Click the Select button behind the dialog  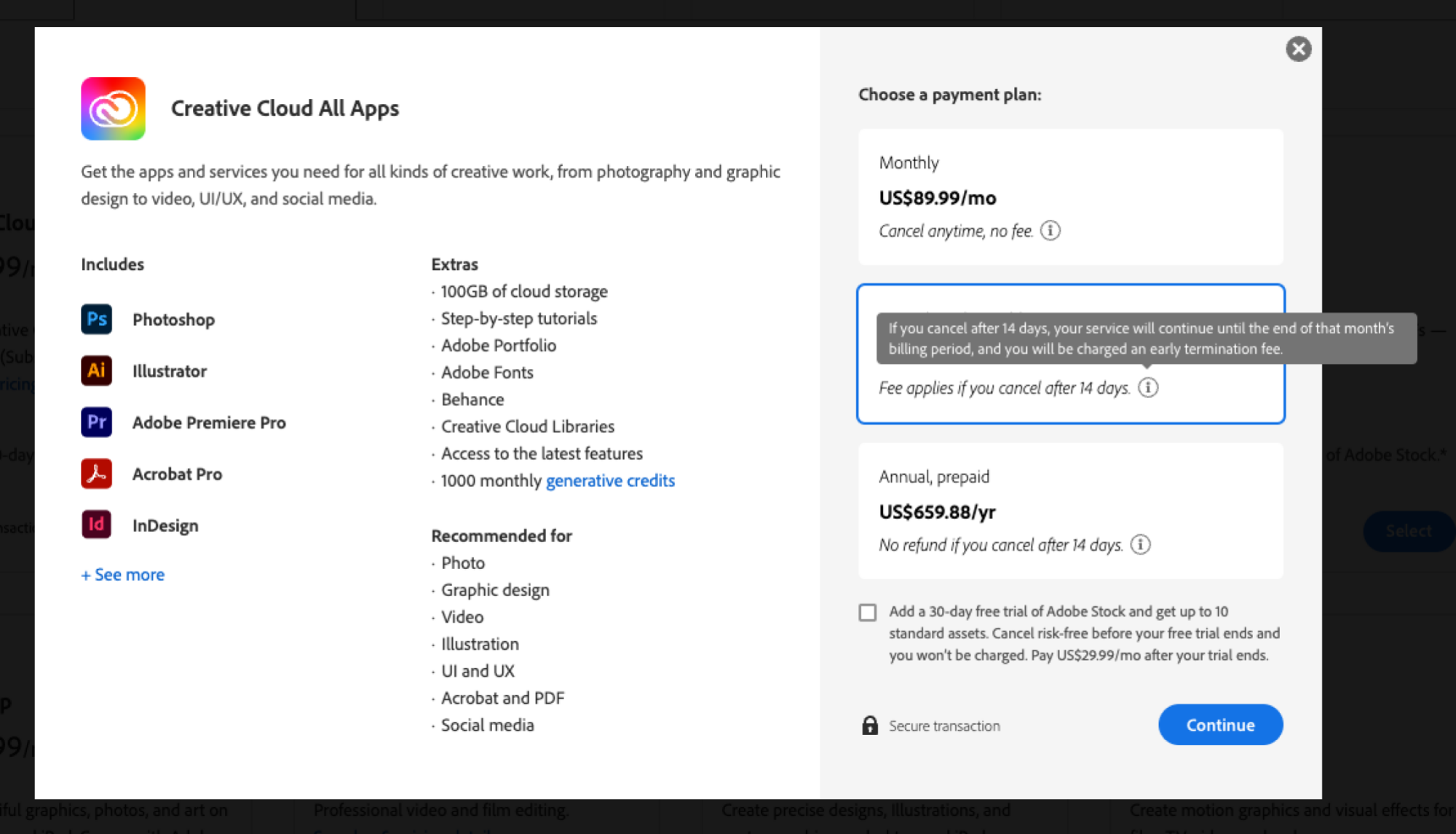pos(1408,531)
